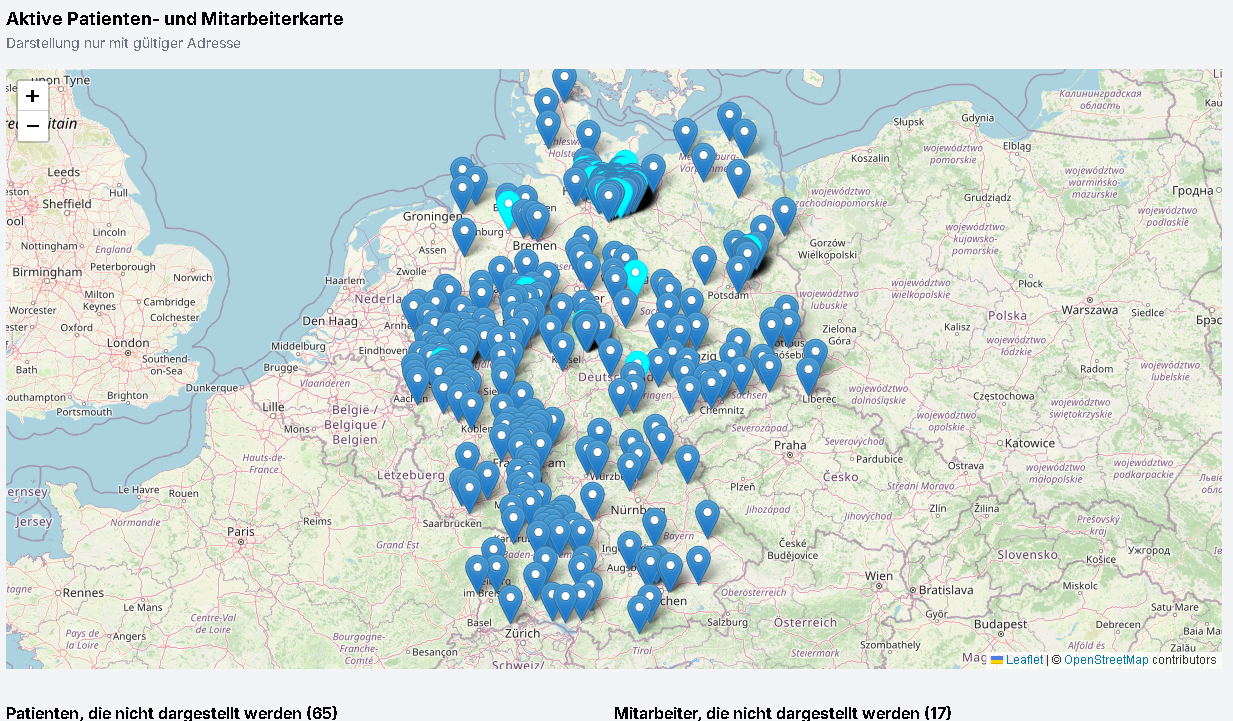Click the Paris label on the map
Image resolution: width=1233 pixels, height=721 pixels.
pyautogui.click(x=239, y=531)
